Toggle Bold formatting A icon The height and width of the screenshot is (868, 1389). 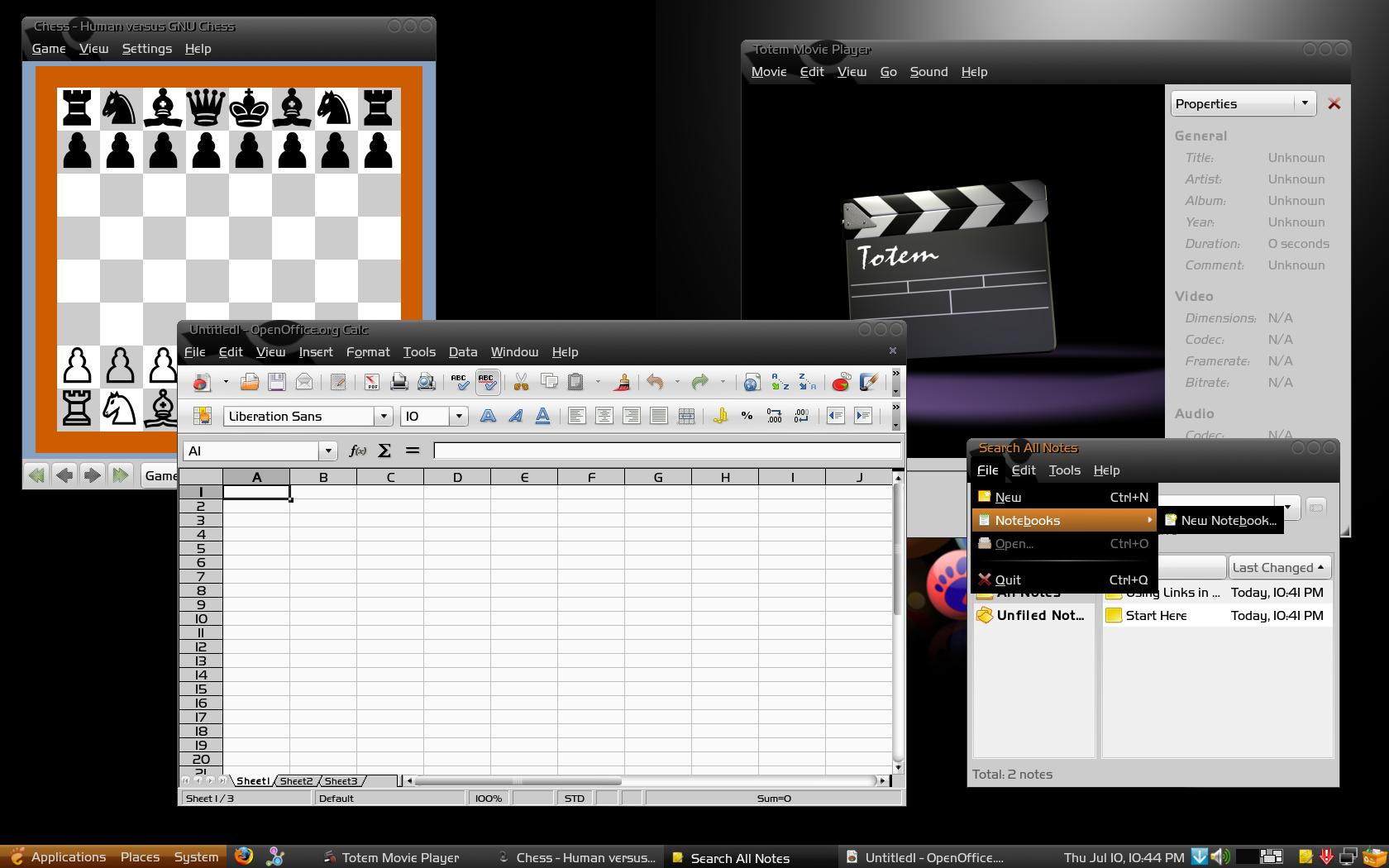click(489, 416)
